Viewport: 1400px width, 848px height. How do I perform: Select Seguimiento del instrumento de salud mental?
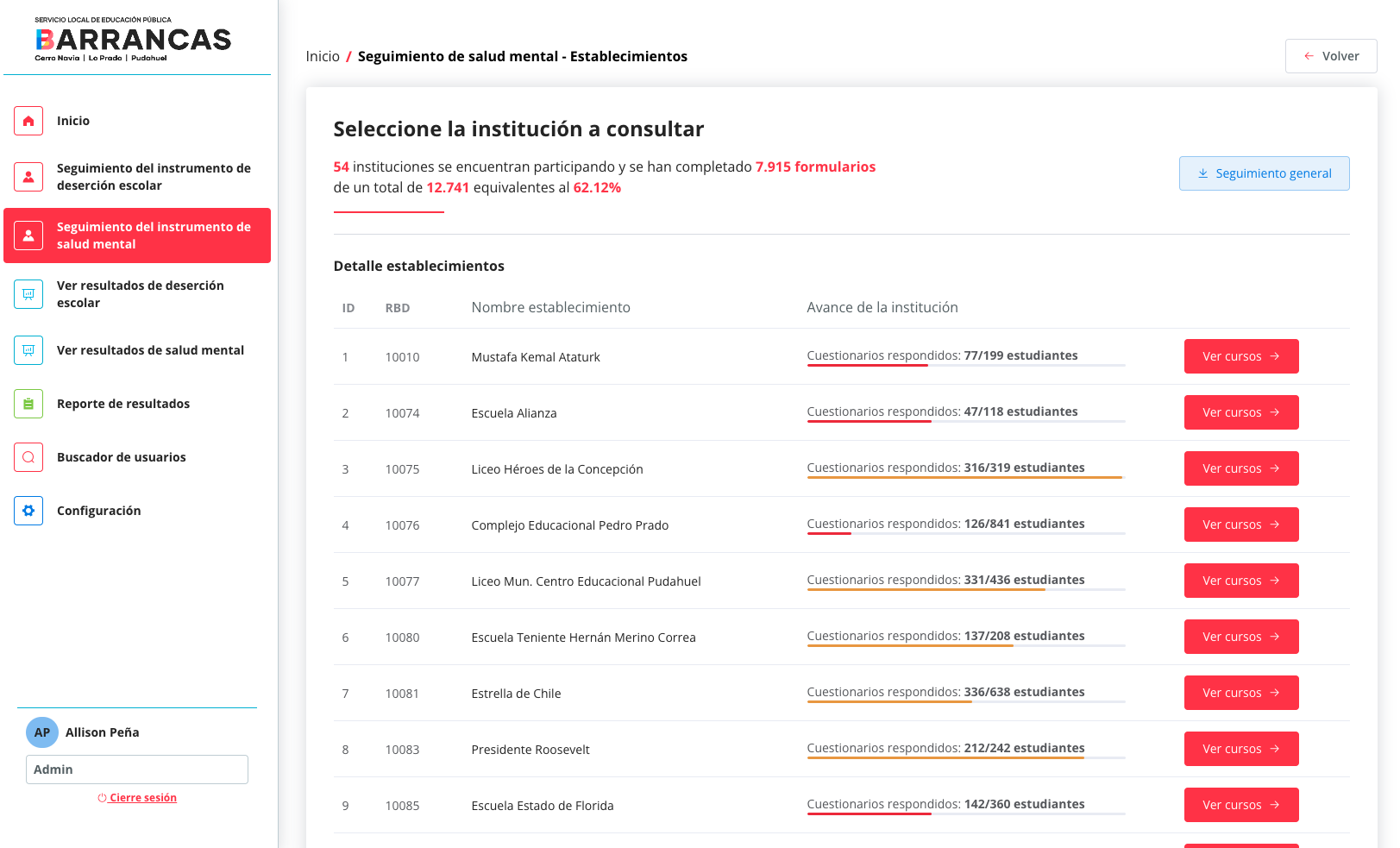(137, 236)
